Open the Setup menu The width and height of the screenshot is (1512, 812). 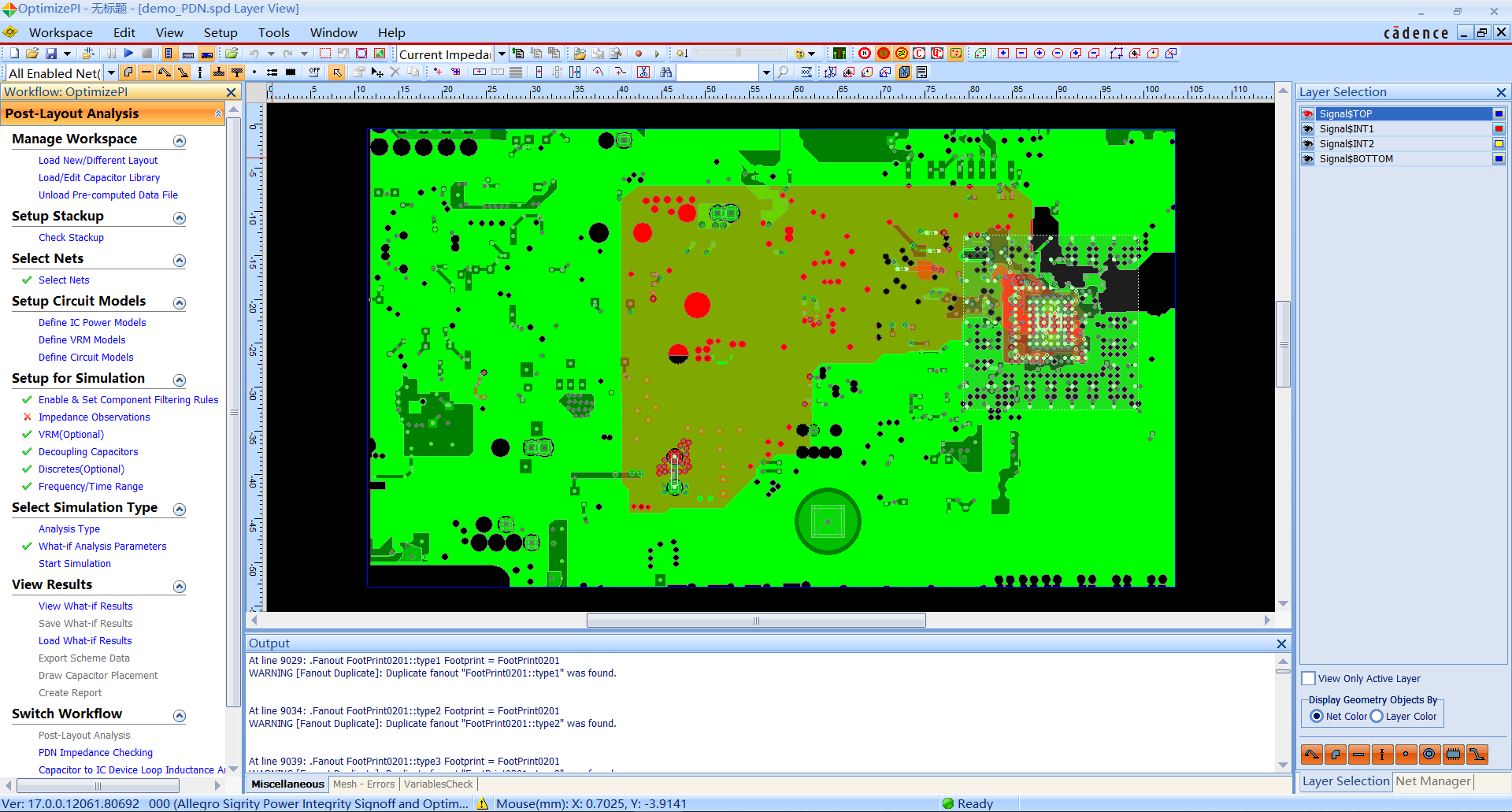pos(220,32)
